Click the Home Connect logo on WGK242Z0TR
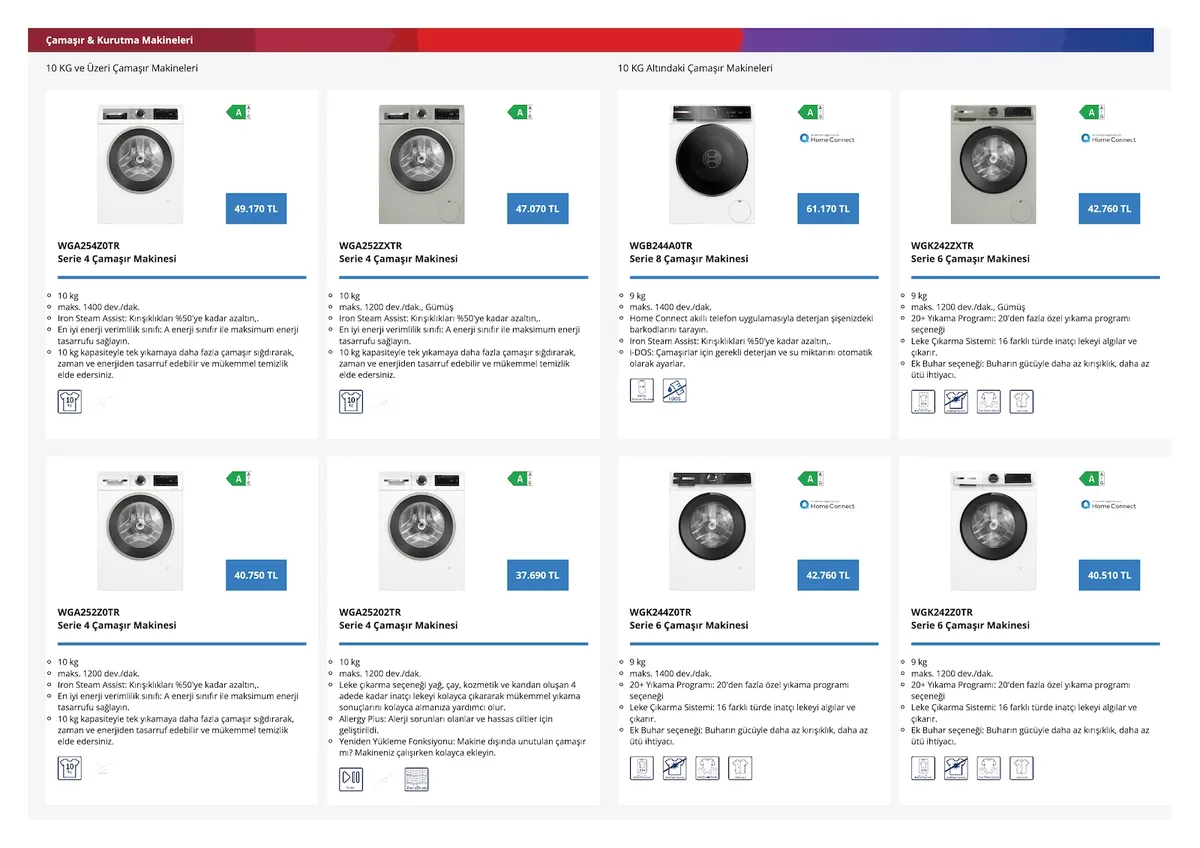 click(1108, 505)
